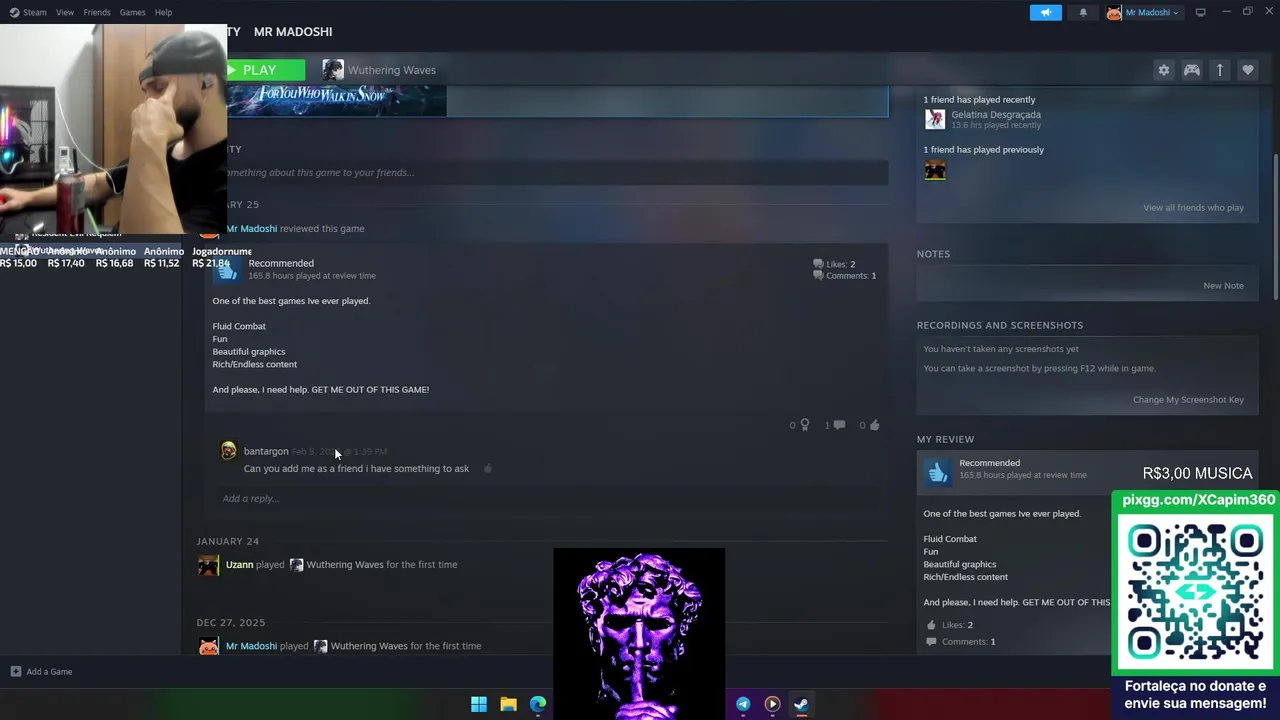The image size is (1280, 720).
Task: Open File Explorer from taskbar
Action: click(x=508, y=704)
